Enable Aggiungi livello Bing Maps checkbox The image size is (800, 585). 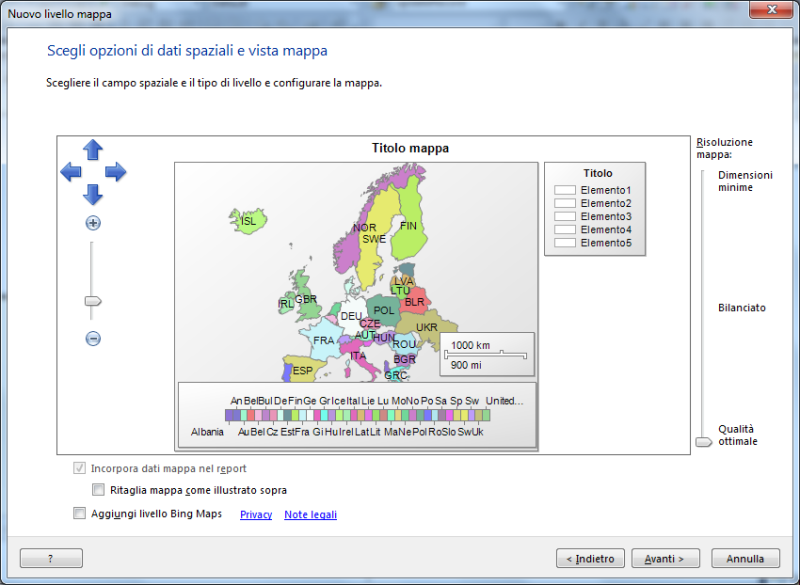[x=79, y=513]
